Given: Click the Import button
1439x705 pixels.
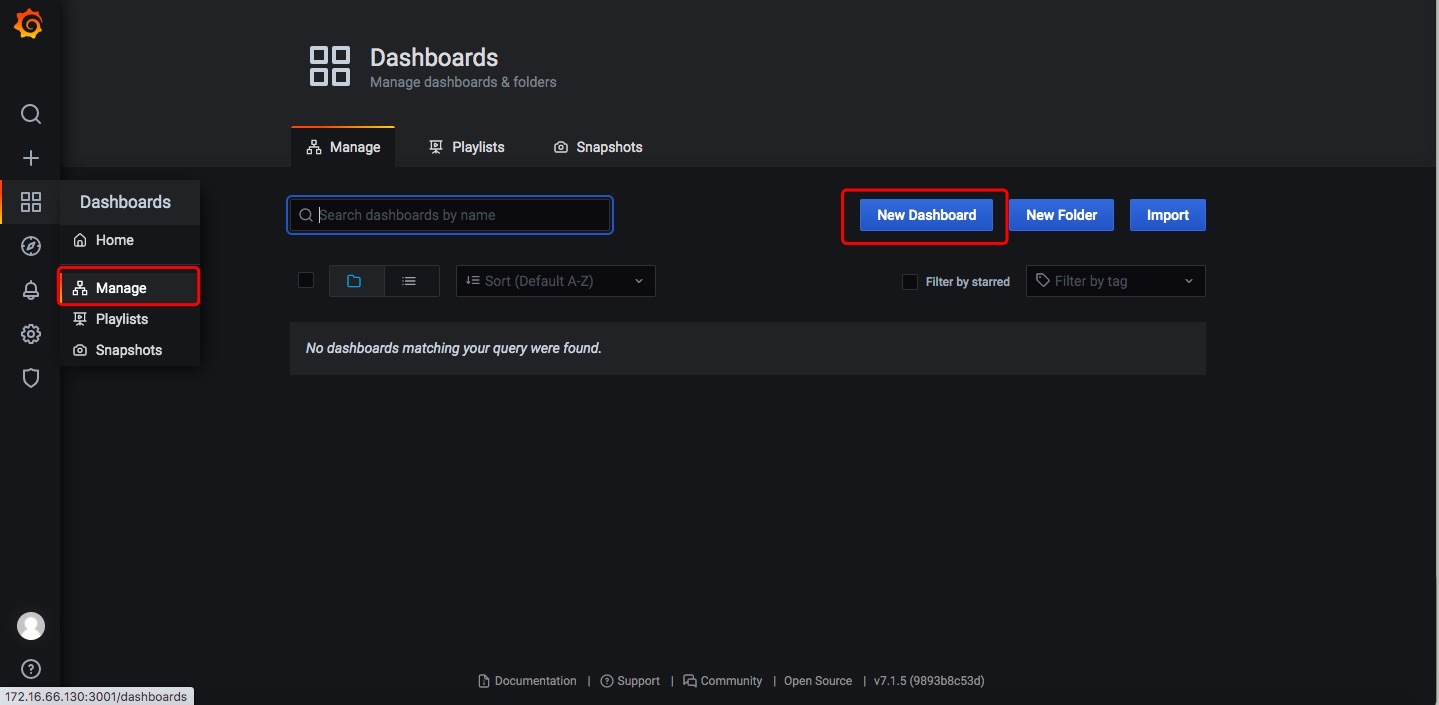Looking at the screenshot, I should tap(1168, 215).
